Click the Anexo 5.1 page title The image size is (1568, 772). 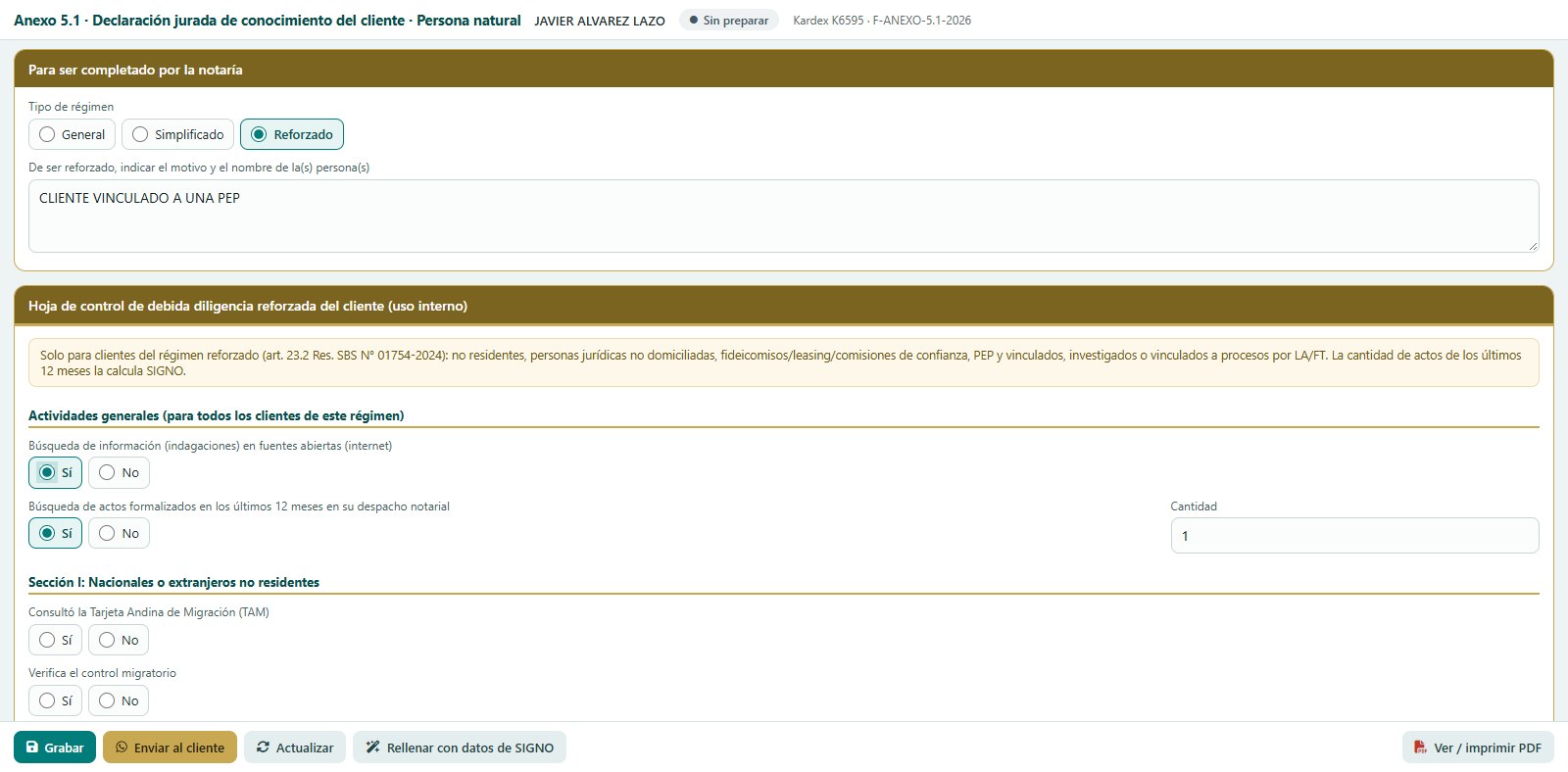[268, 20]
